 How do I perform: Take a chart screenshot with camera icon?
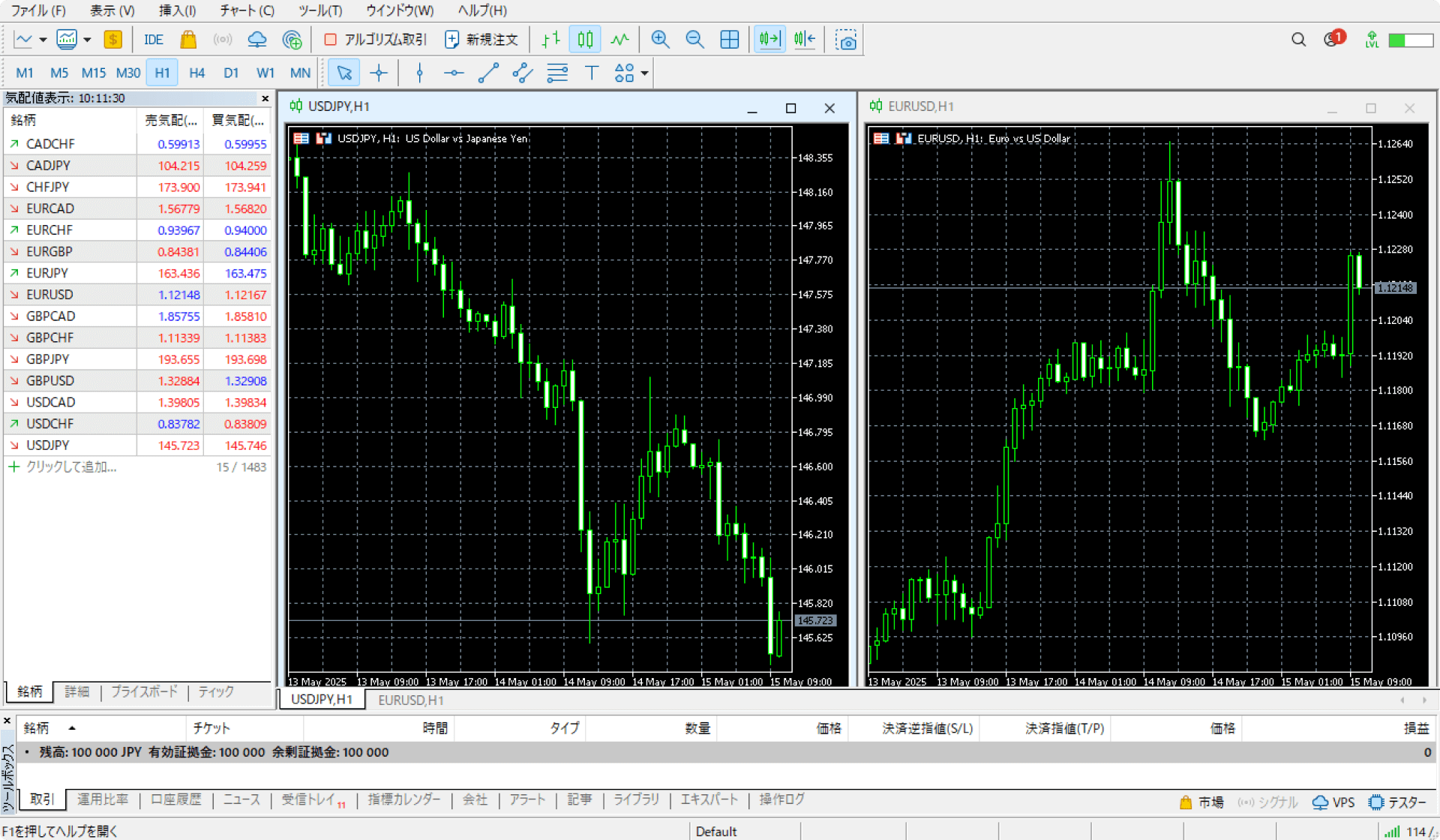(846, 40)
